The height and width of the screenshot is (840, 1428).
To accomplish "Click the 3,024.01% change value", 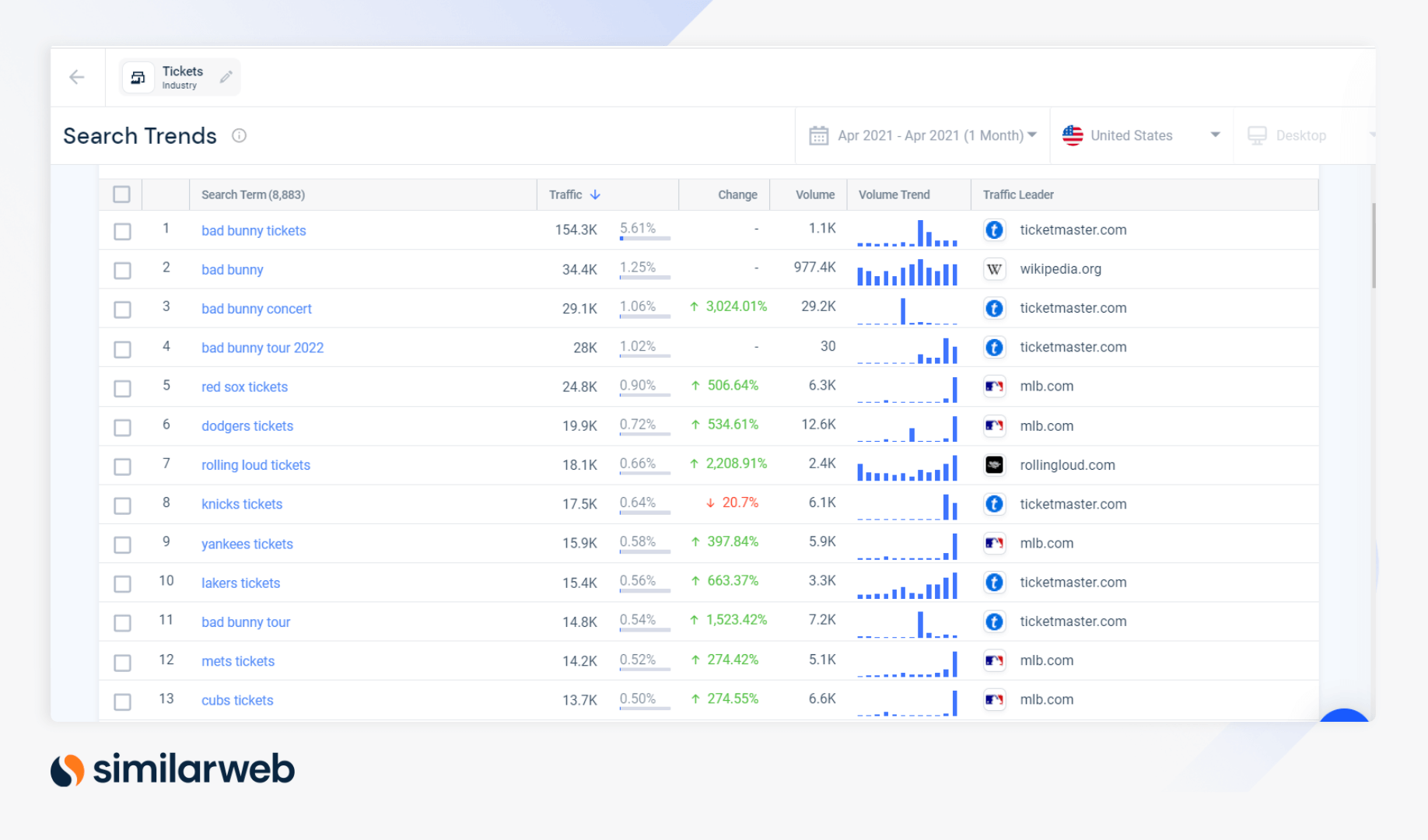I will [x=736, y=306].
